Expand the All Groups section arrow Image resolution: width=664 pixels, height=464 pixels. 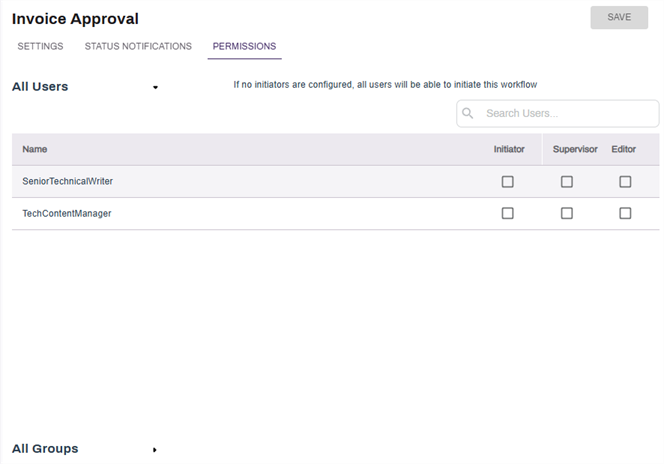point(155,450)
